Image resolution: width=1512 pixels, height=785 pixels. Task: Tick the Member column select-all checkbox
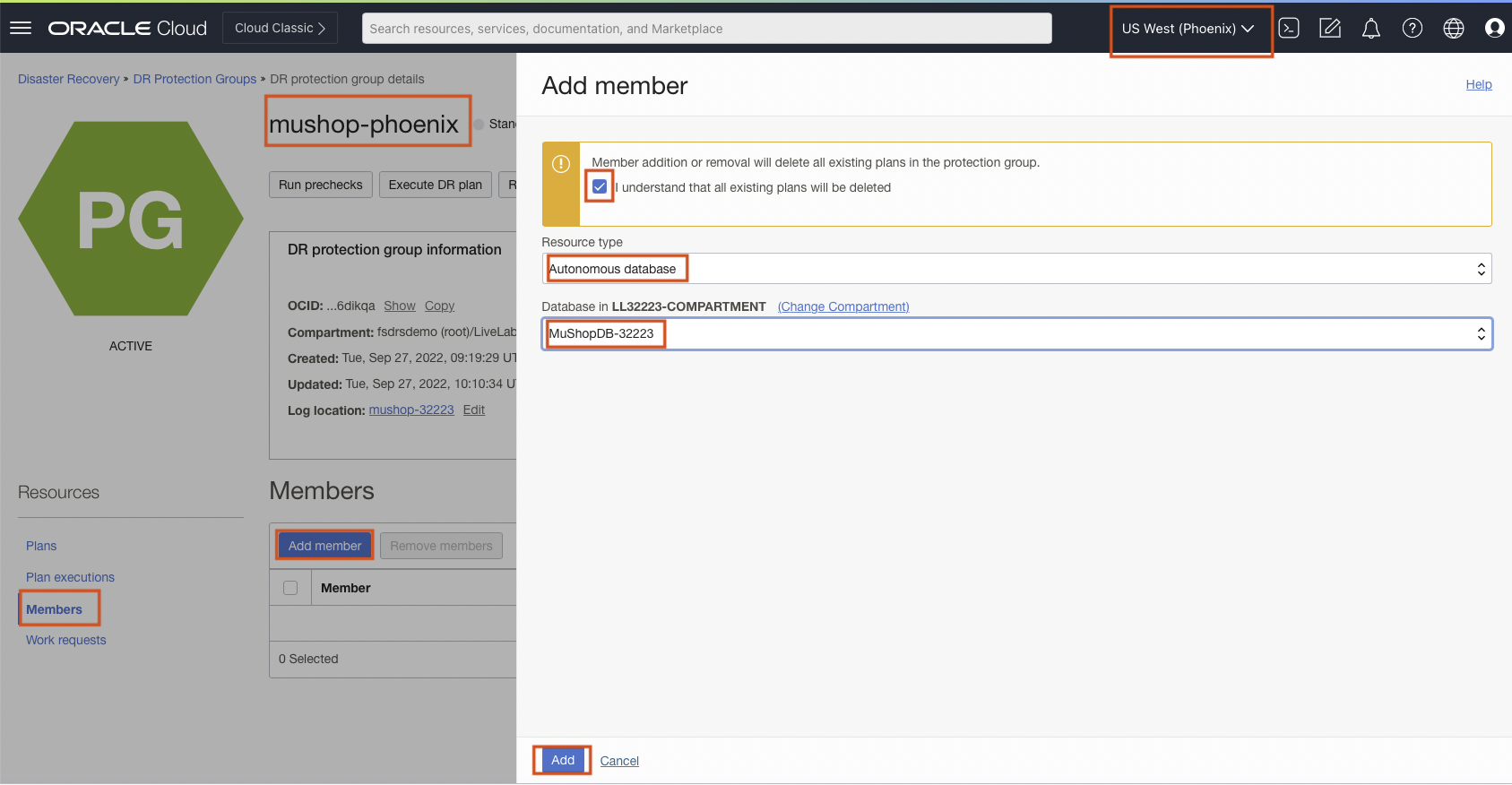(x=290, y=588)
